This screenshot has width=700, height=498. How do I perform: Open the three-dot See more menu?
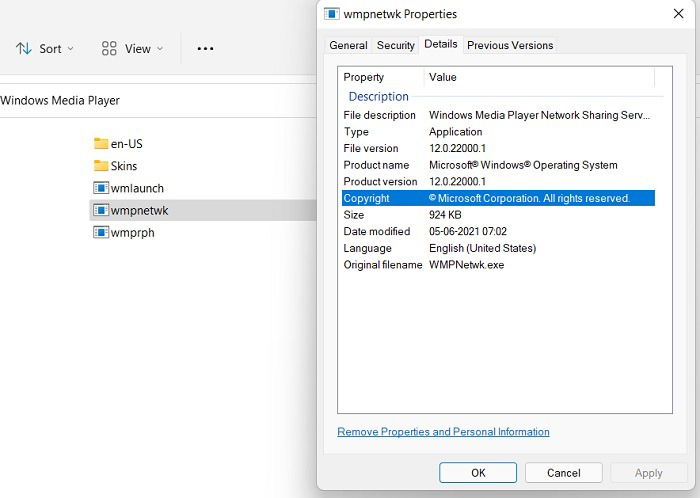click(205, 48)
